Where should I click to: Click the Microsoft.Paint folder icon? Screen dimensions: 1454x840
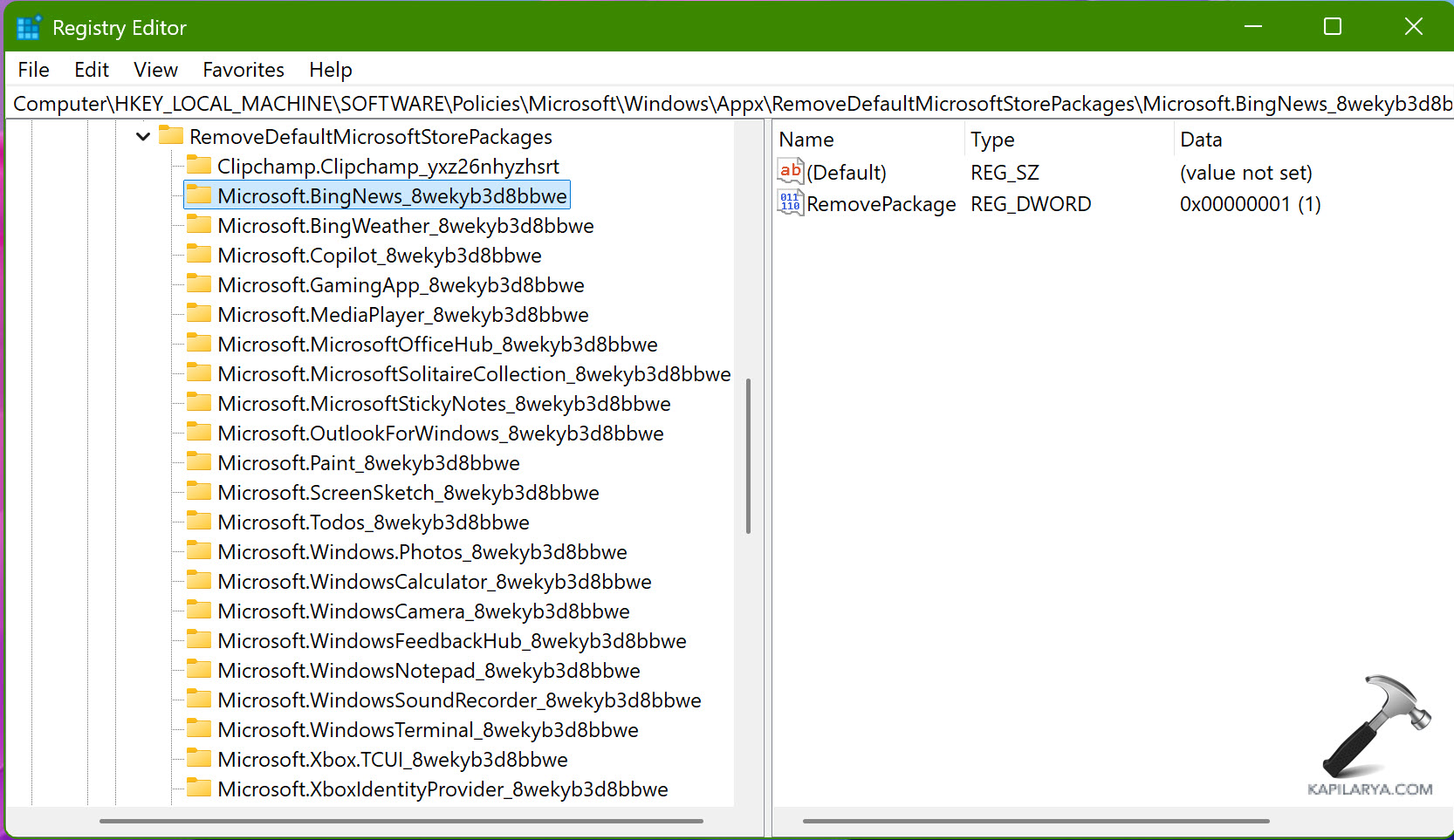pos(199,462)
